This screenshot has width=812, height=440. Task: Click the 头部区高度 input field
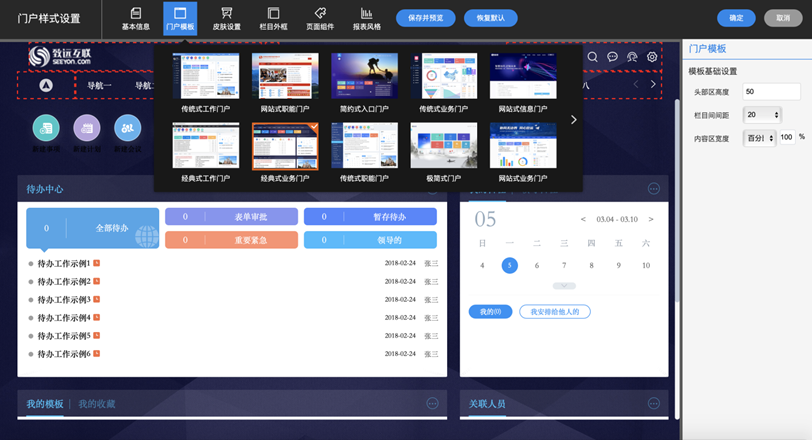tap(774, 92)
